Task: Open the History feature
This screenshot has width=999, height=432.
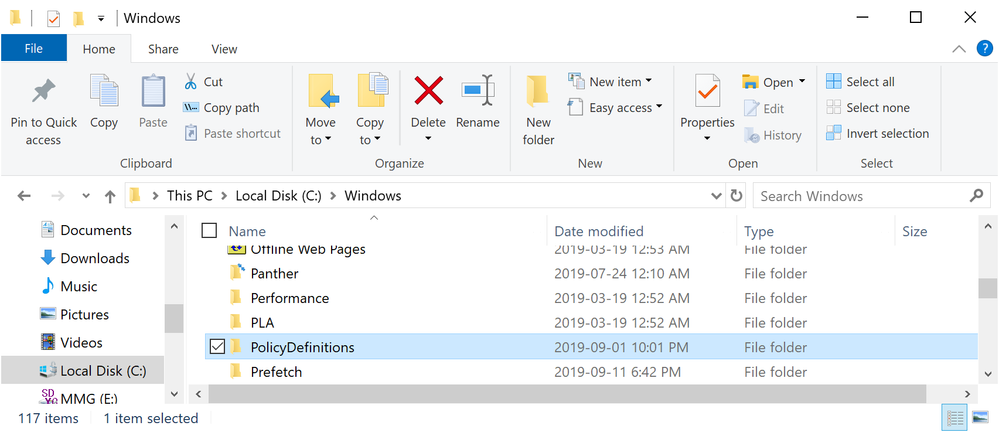Action: pyautogui.click(x=772, y=135)
